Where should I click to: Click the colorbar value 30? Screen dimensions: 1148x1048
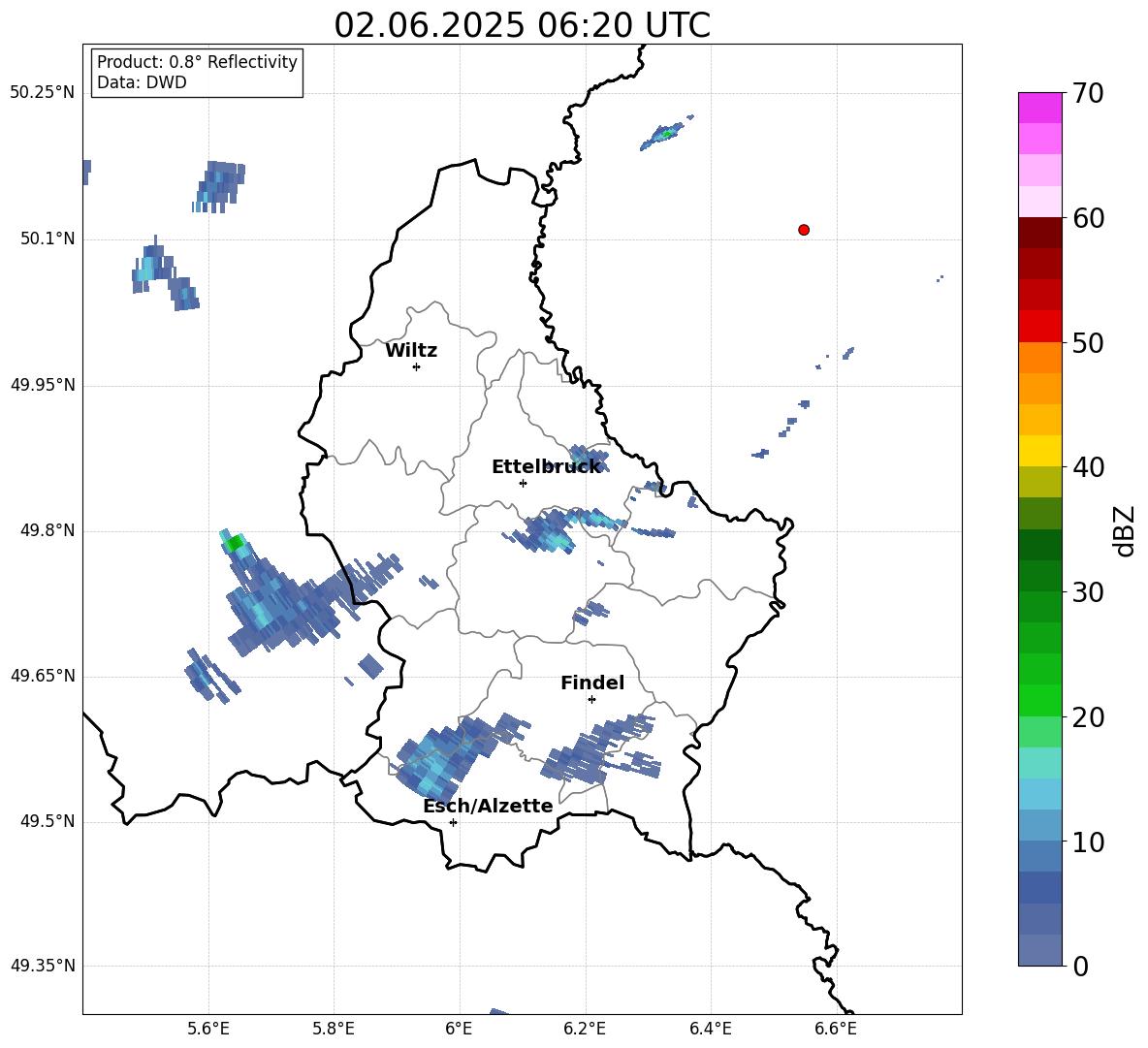pos(1088,592)
